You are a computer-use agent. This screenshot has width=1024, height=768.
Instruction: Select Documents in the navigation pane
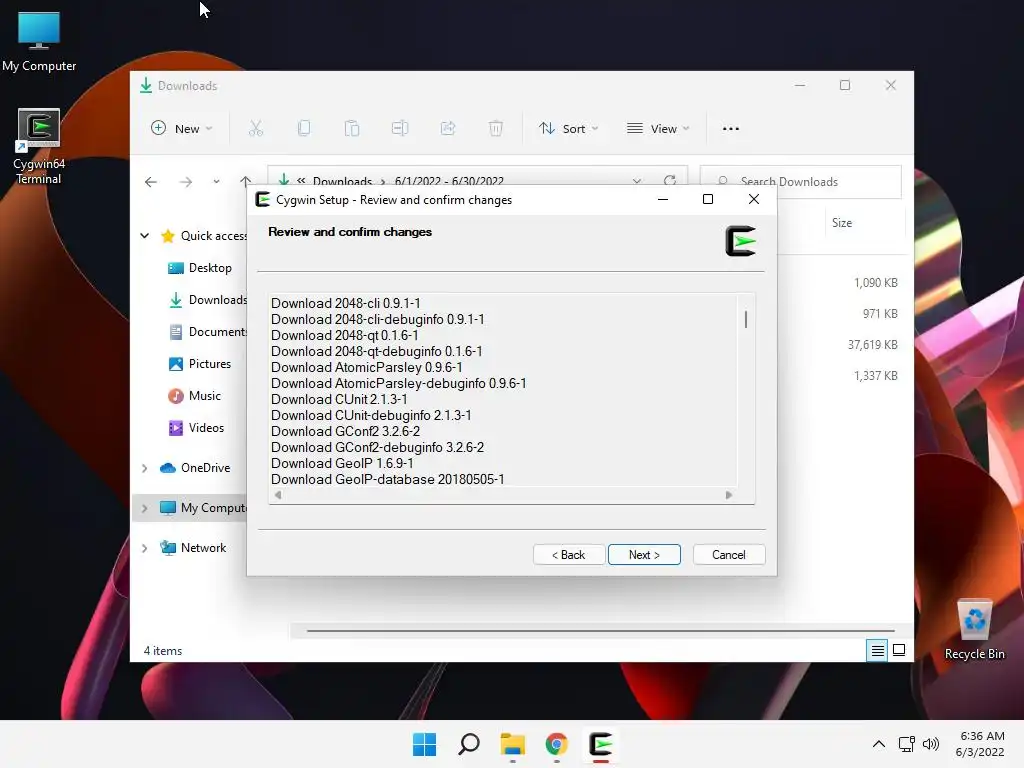pyautogui.click(x=208, y=332)
